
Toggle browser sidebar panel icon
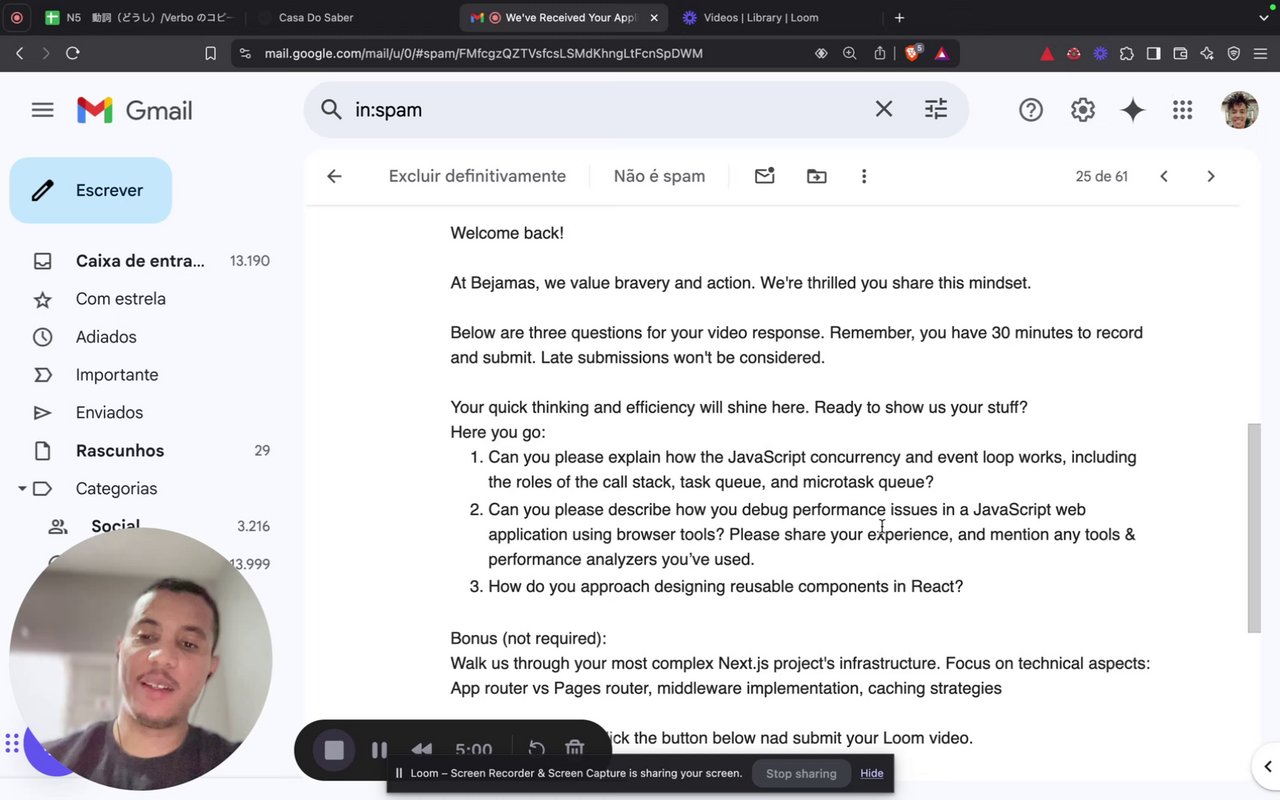[1154, 53]
